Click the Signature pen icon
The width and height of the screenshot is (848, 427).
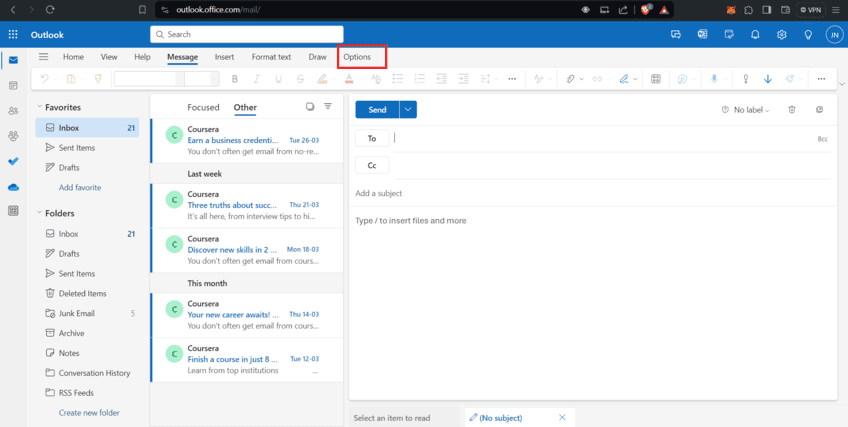624,79
